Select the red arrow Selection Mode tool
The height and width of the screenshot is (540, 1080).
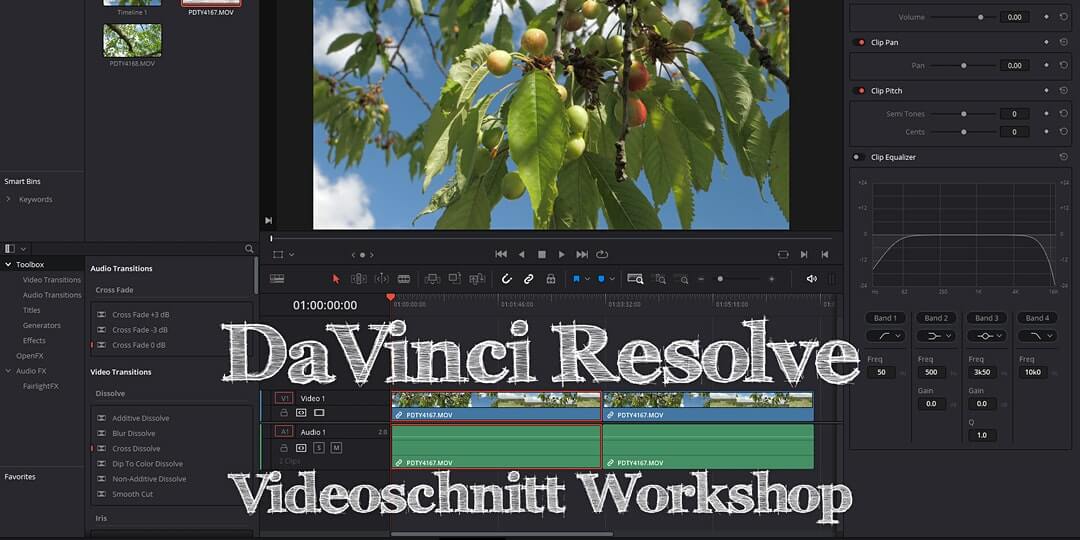[336, 279]
